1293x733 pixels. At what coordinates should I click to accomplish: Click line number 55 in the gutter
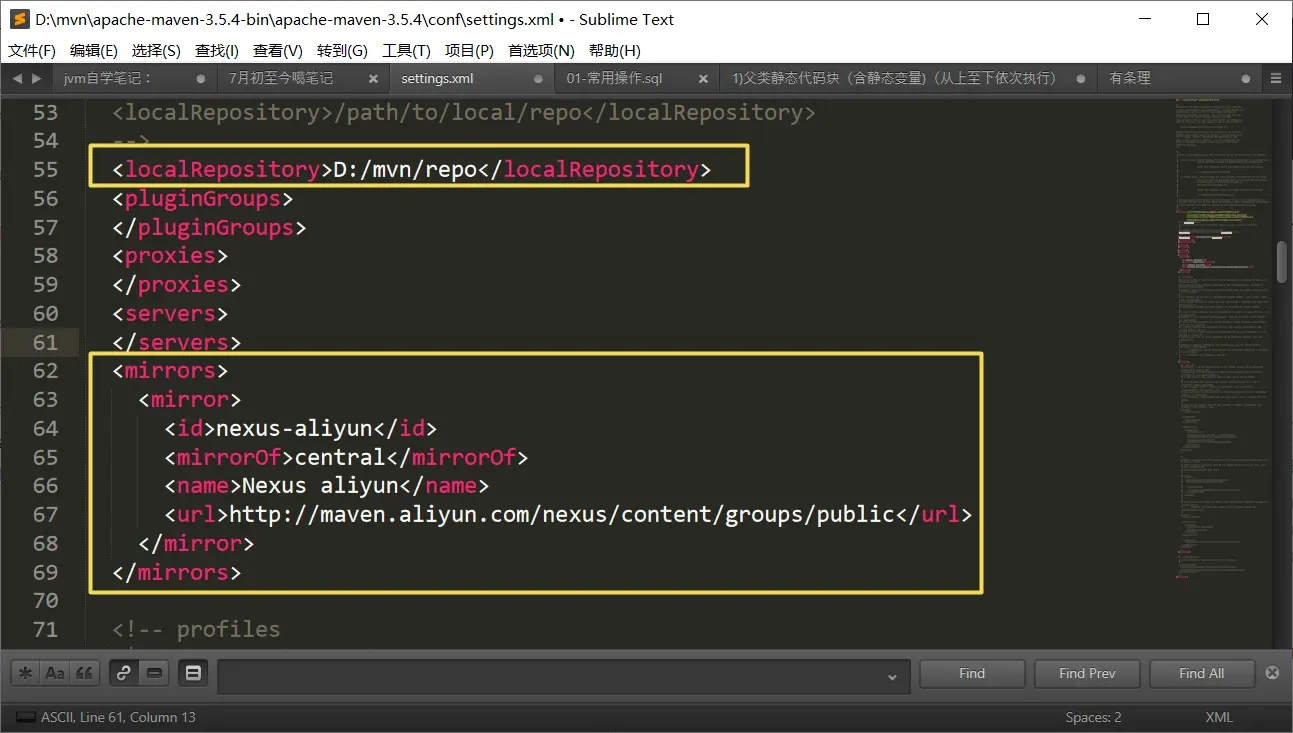coord(46,169)
